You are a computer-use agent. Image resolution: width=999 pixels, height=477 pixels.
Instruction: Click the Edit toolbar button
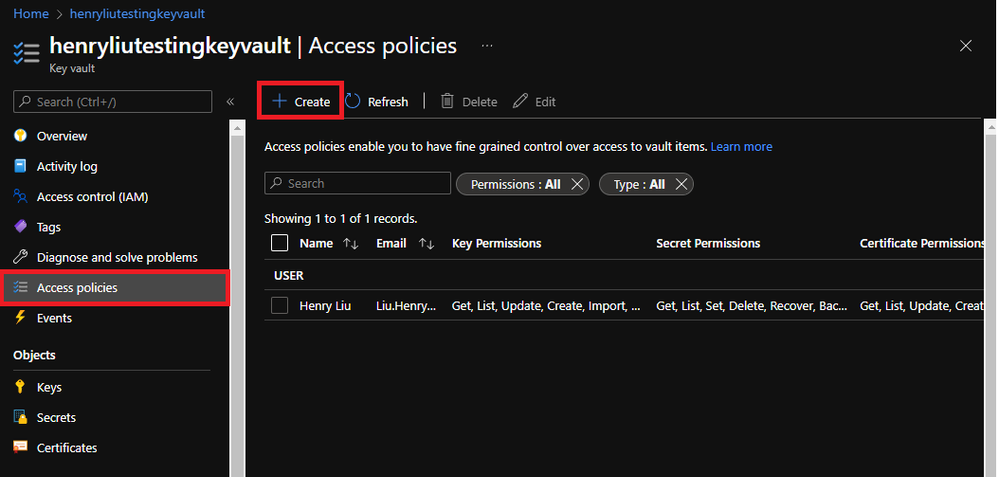click(x=535, y=101)
